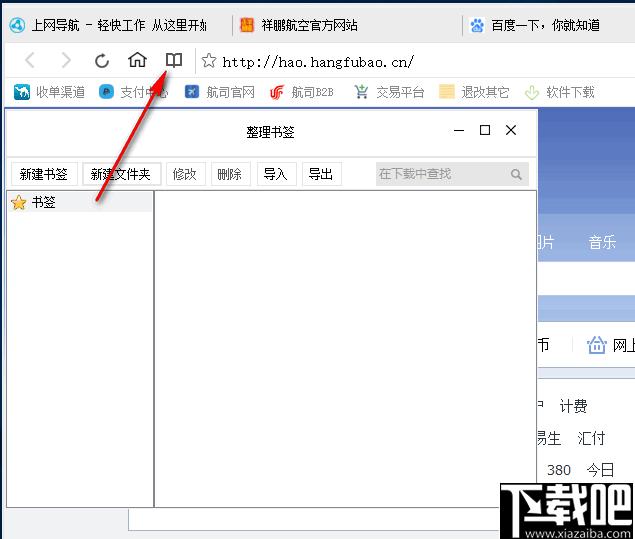635x539 pixels.
Task: Click the browser forward arrow
Action: point(66,61)
